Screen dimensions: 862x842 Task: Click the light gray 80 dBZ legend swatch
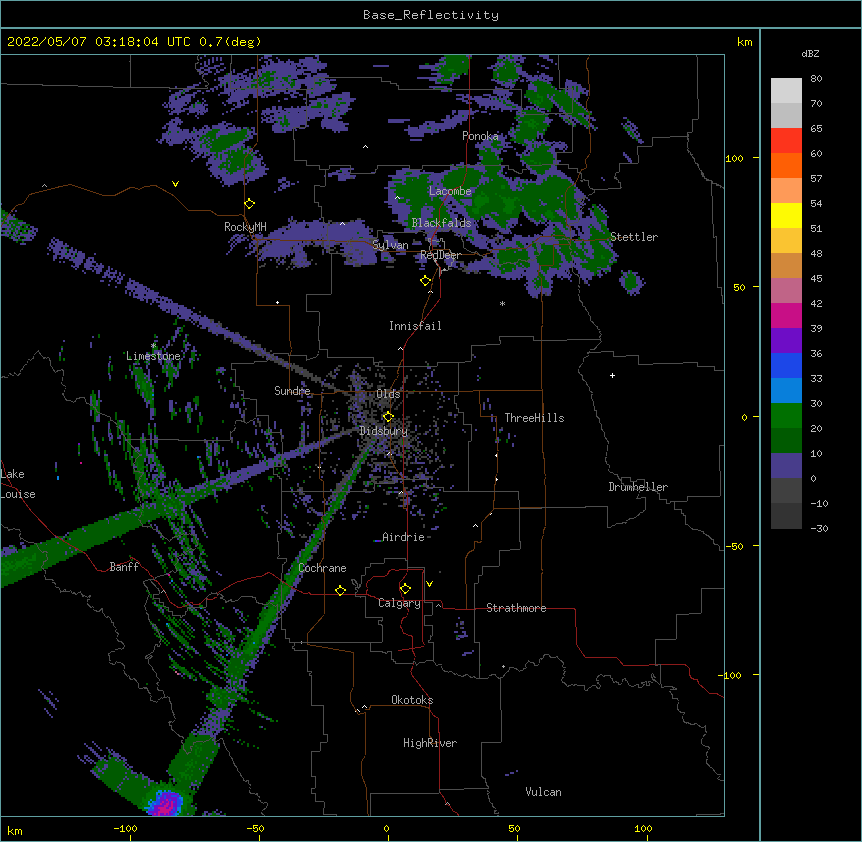[x=786, y=90]
